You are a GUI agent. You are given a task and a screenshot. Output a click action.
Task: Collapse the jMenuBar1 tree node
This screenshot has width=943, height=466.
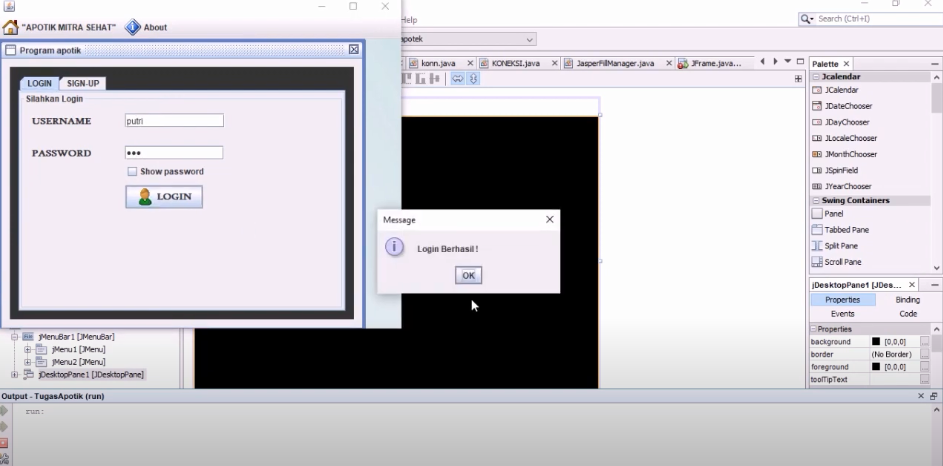click(14, 337)
